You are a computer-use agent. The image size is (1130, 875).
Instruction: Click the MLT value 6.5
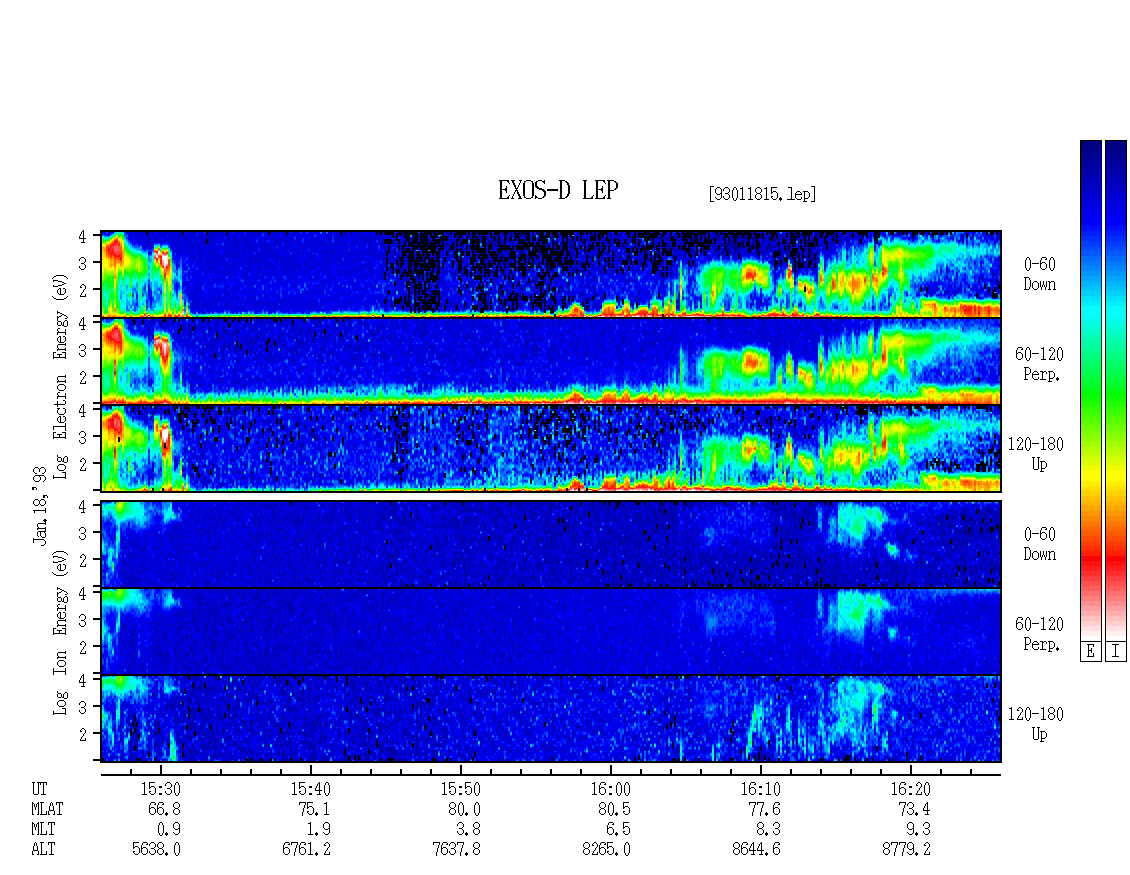tap(618, 830)
